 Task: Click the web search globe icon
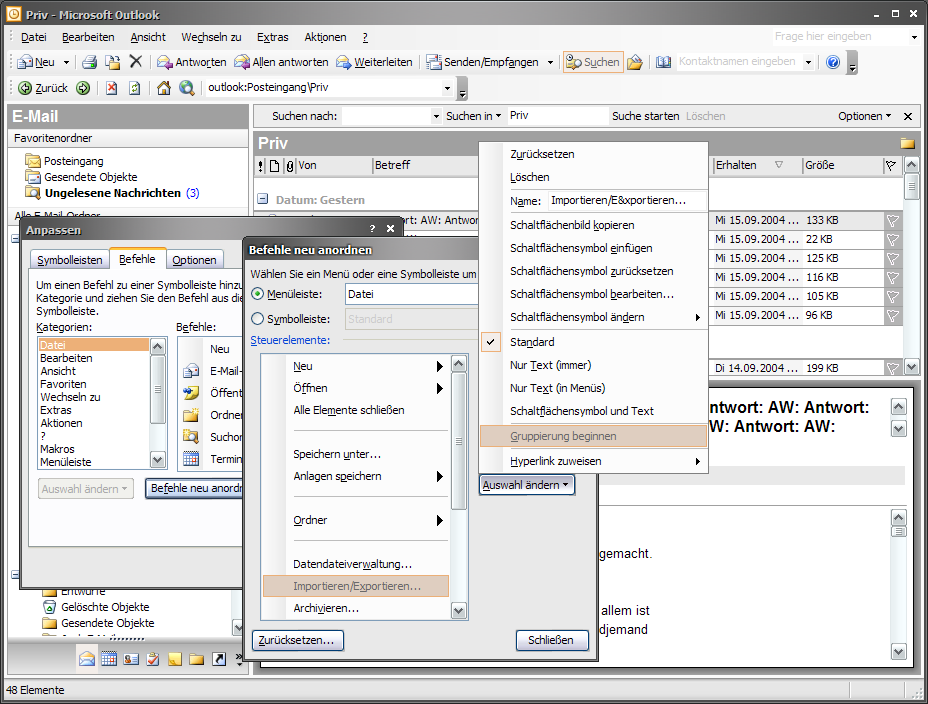point(187,88)
